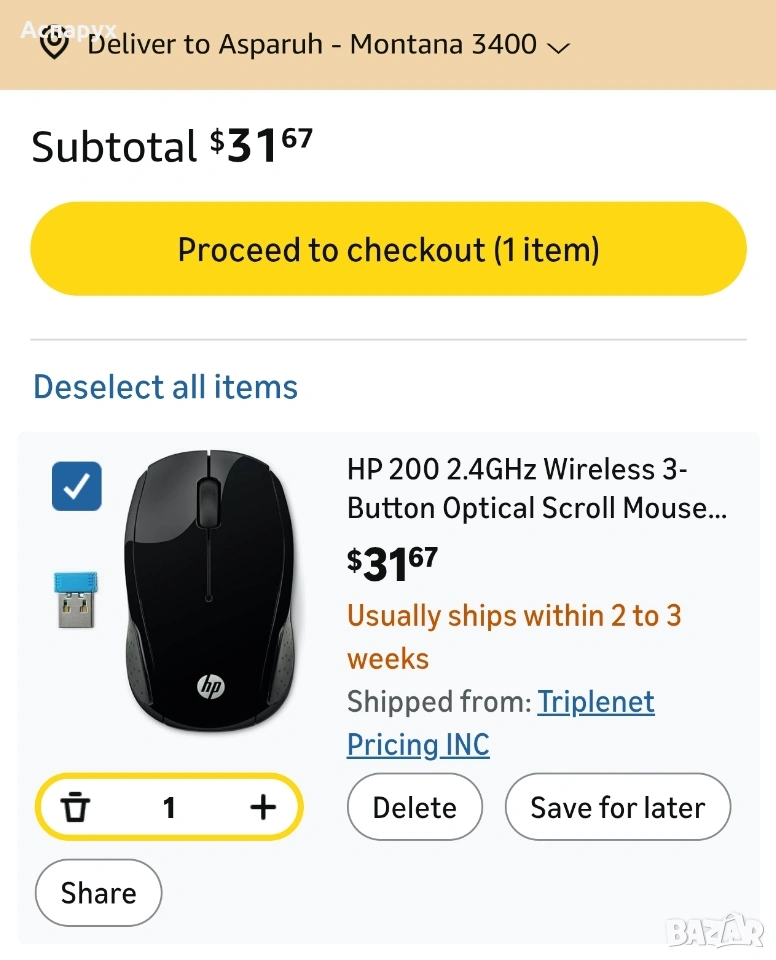
Task: Select the quantity value 1
Action: point(169,807)
